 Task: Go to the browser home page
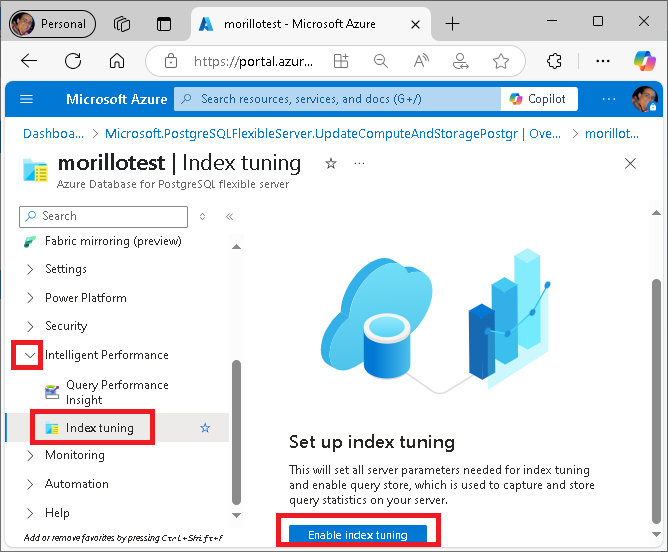click(117, 61)
